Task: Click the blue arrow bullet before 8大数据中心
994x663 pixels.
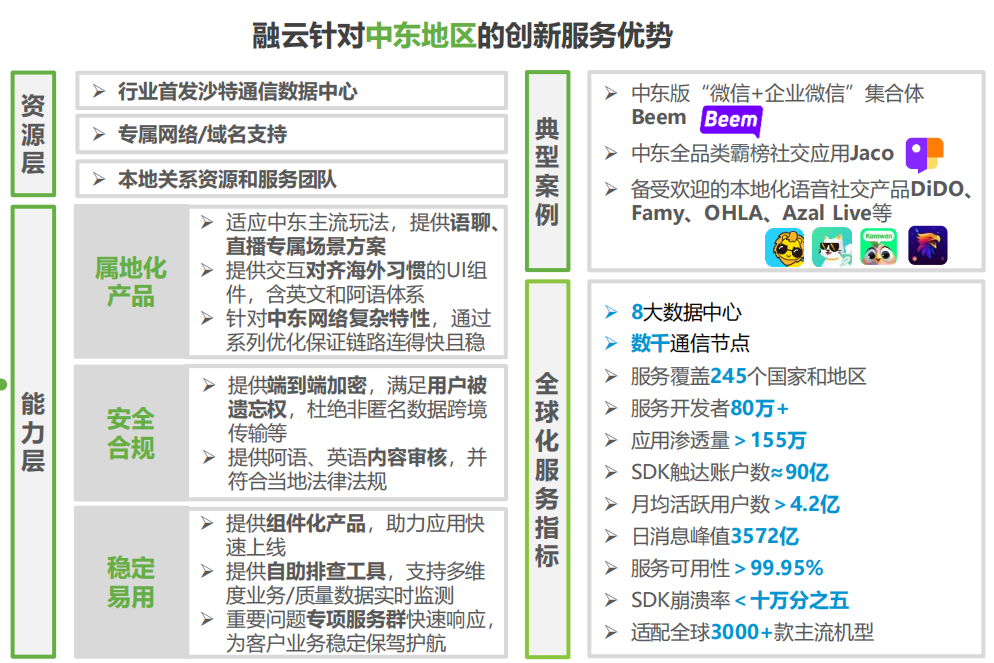Action: (611, 313)
